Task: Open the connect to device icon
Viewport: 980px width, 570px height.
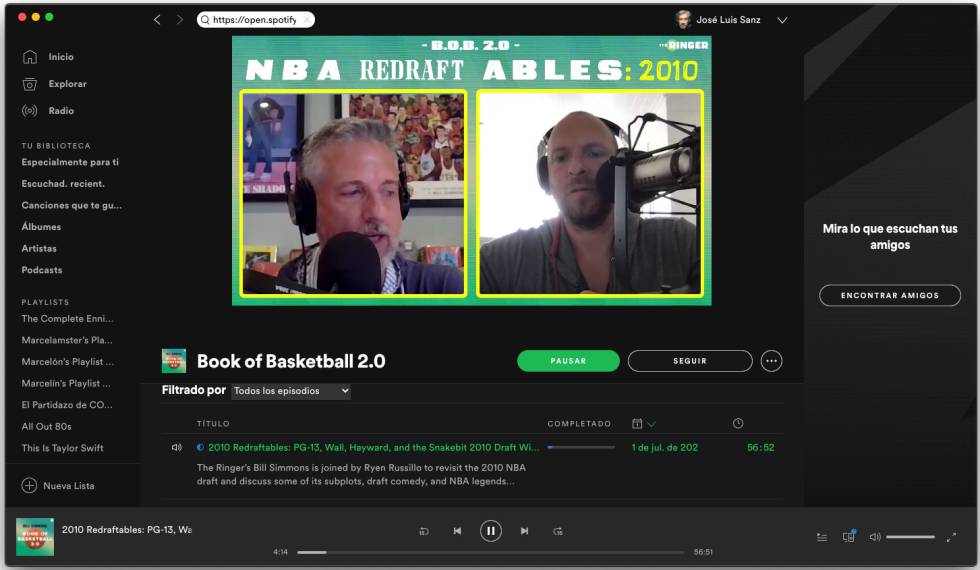Action: click(849, 536)
